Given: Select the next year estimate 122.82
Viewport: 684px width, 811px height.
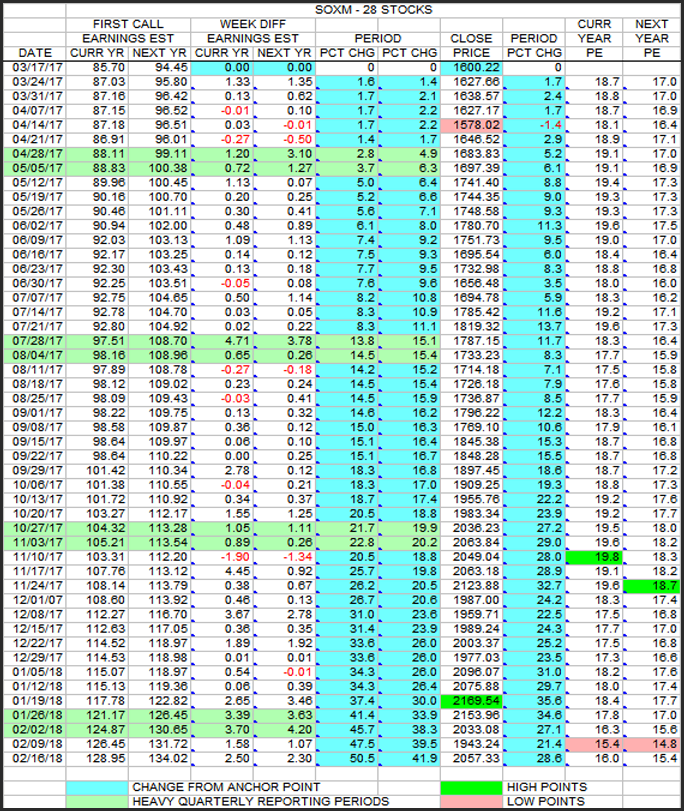Looking at the screenshot, I should tap(159, 701).
